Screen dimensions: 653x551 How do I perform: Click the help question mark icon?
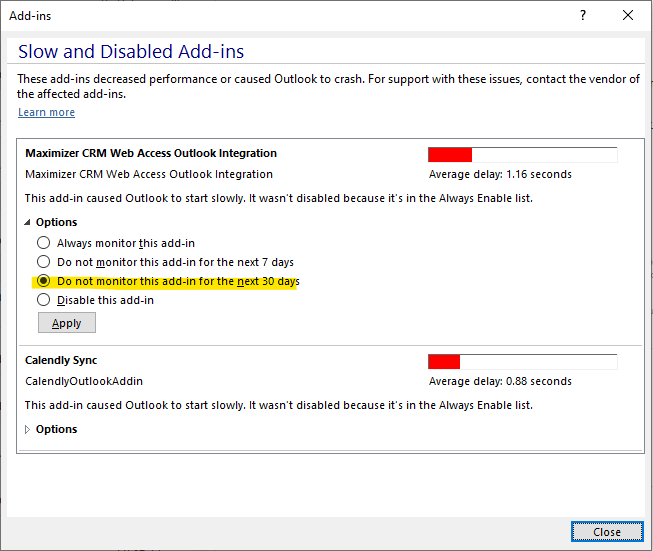pos(583,15)
